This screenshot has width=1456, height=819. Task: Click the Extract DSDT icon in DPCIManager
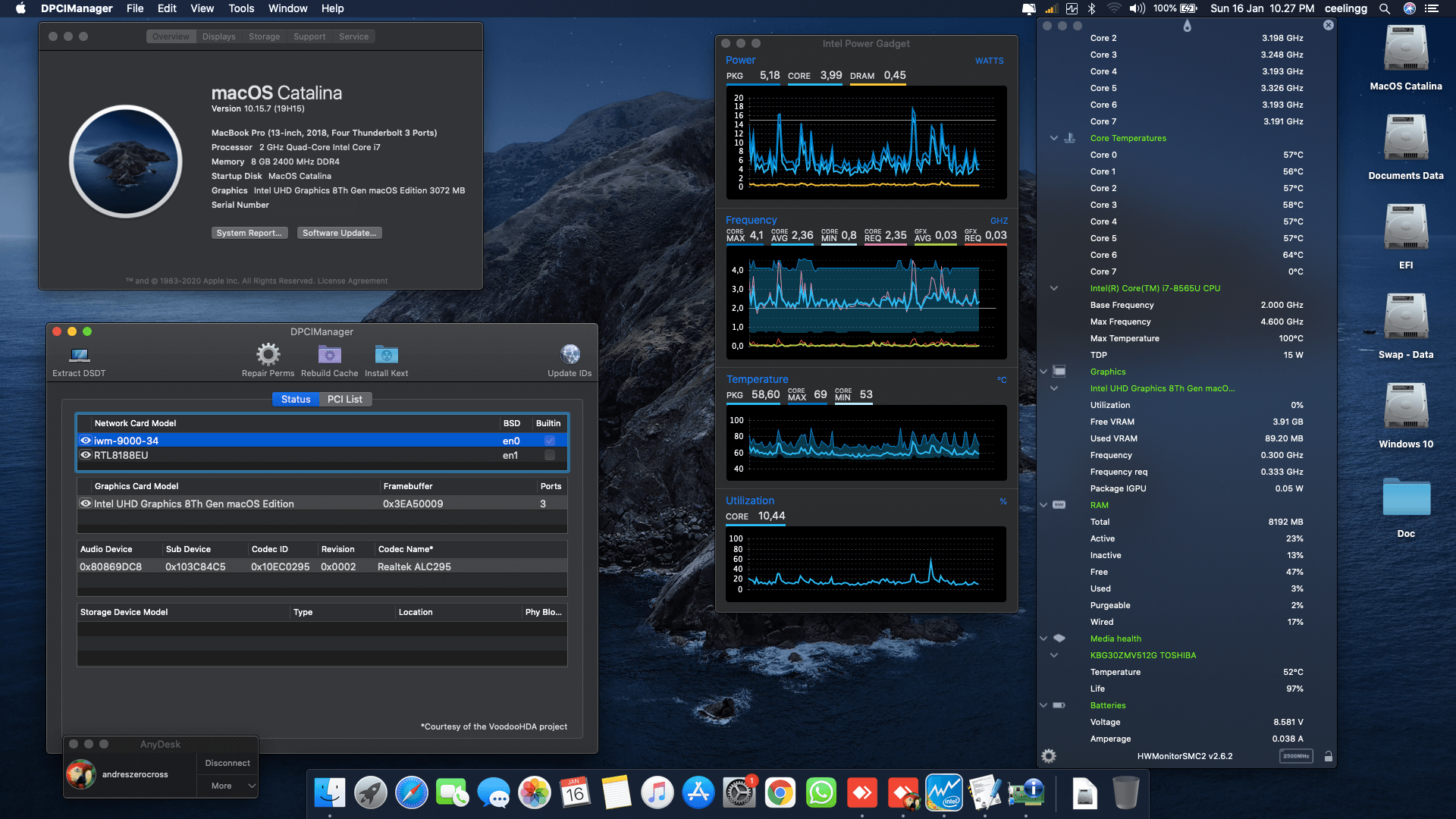[x=79, y=355]
